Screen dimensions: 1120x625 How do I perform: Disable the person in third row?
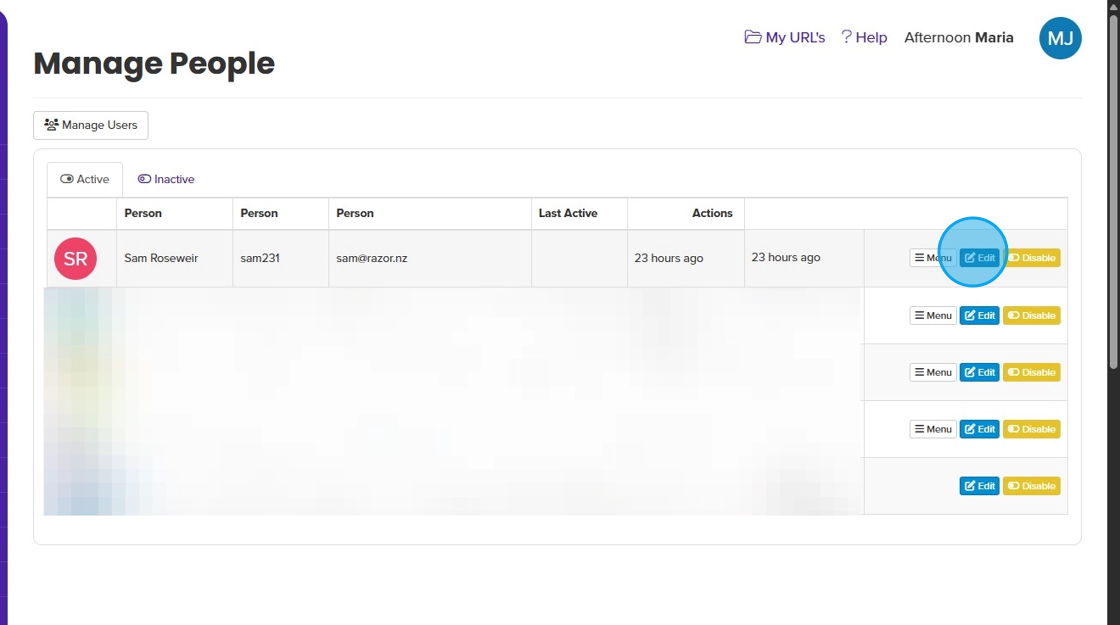click(1031, 372)
